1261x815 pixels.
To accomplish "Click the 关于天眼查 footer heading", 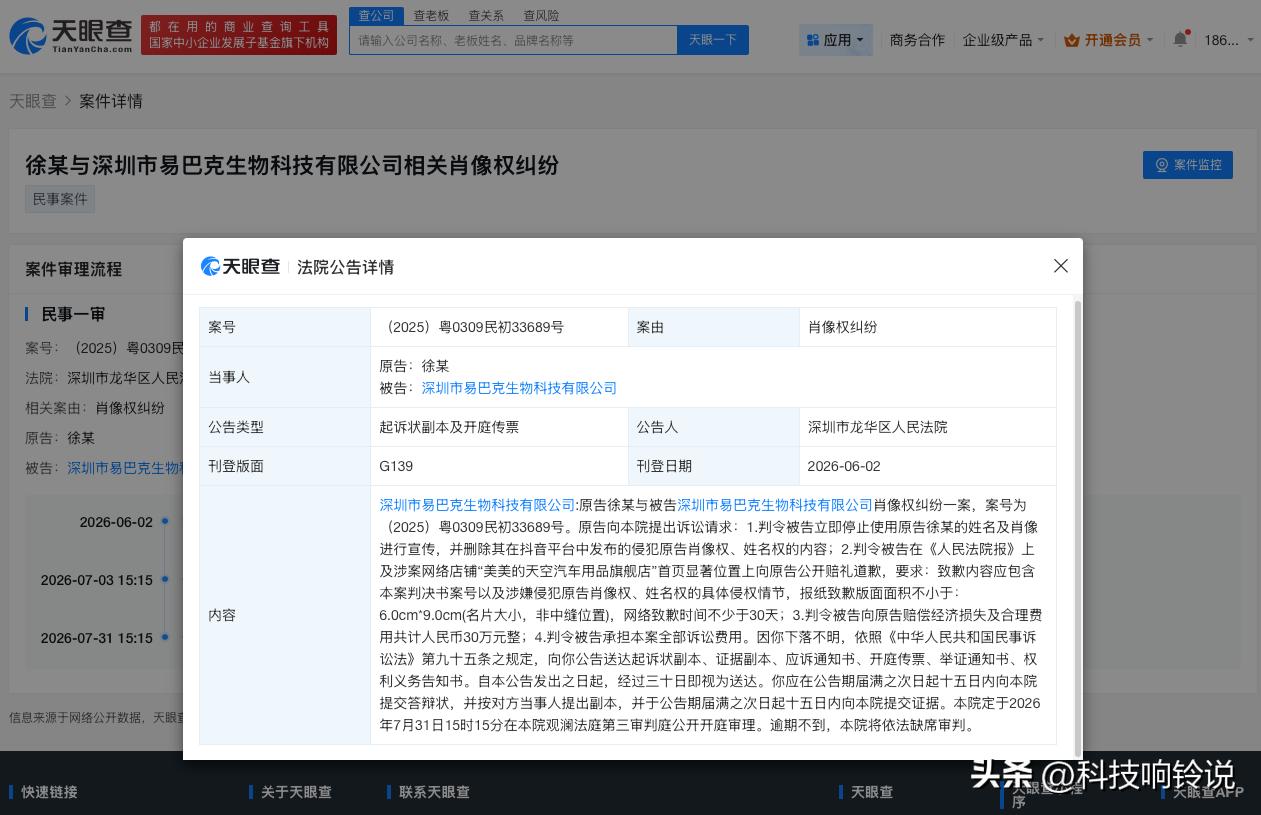I will 296,792.
